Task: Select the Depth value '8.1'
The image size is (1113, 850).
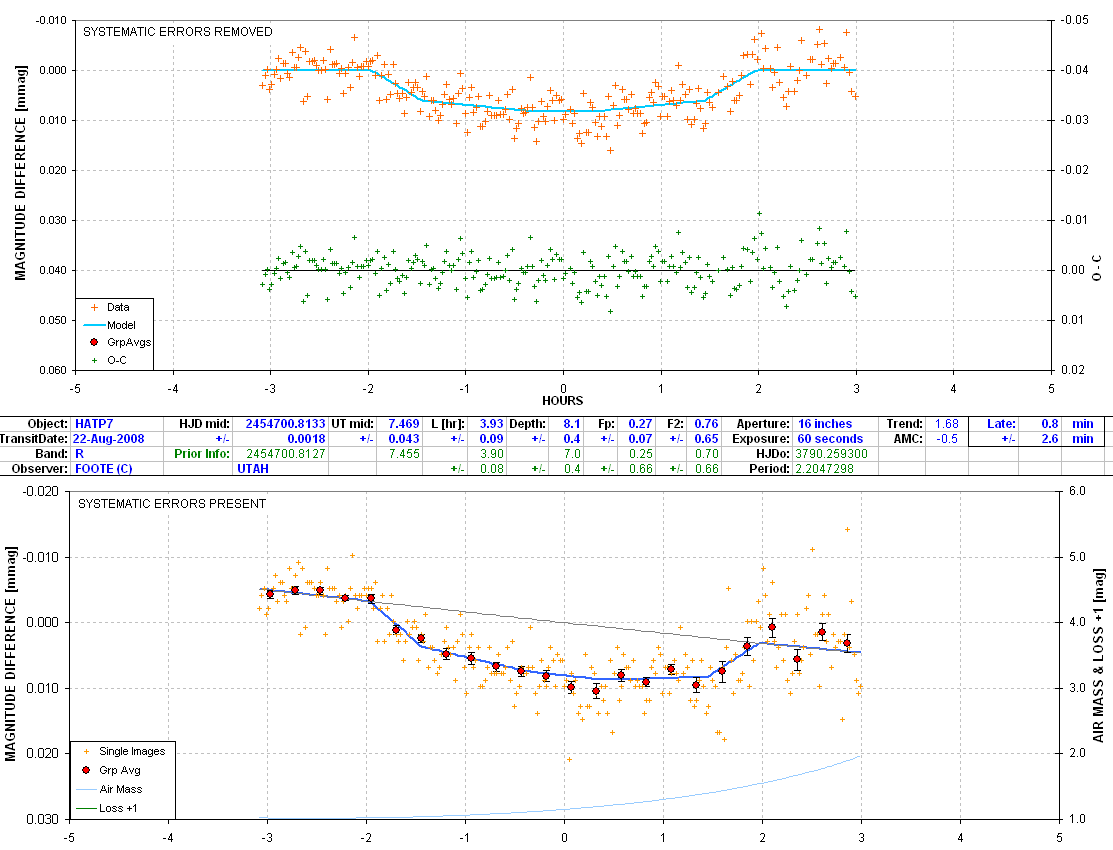Action: click(572, 424)
